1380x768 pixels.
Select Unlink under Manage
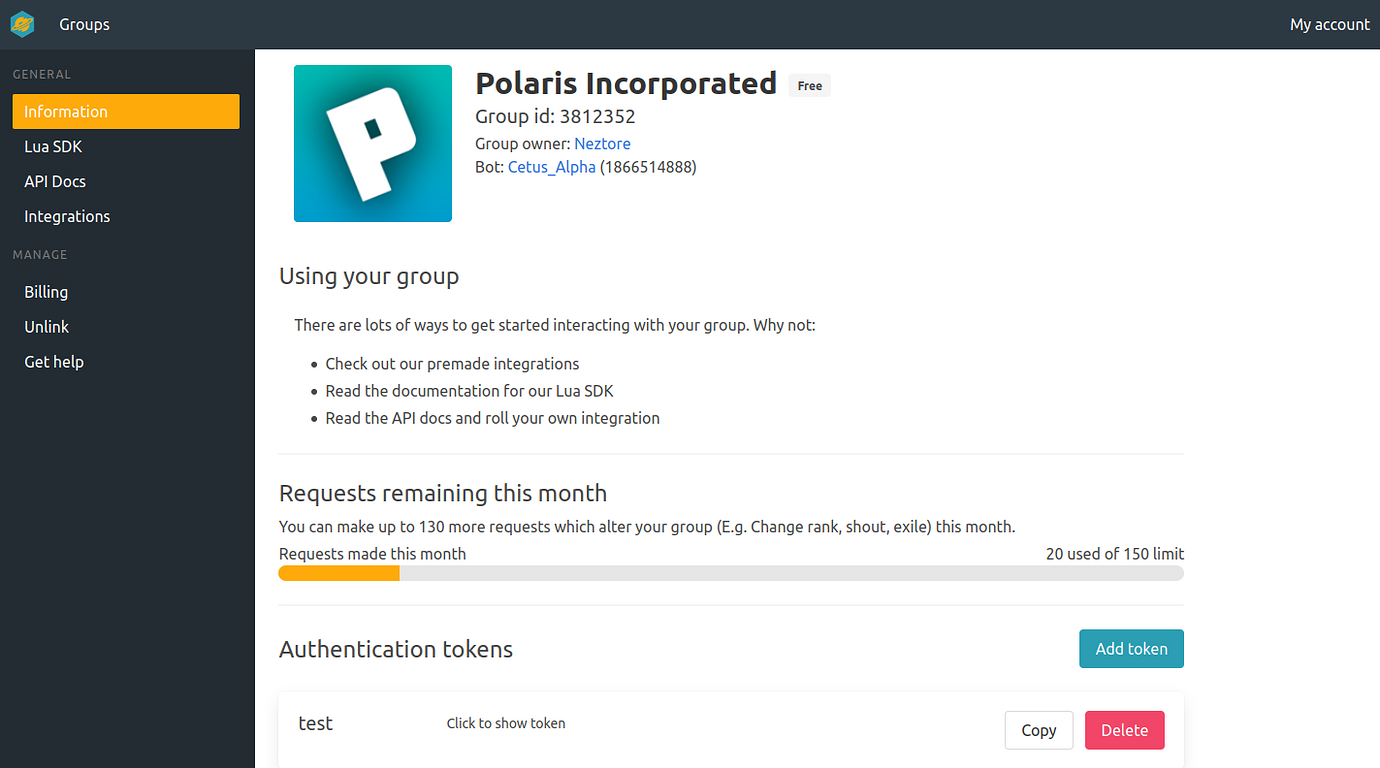click(46, 326)
